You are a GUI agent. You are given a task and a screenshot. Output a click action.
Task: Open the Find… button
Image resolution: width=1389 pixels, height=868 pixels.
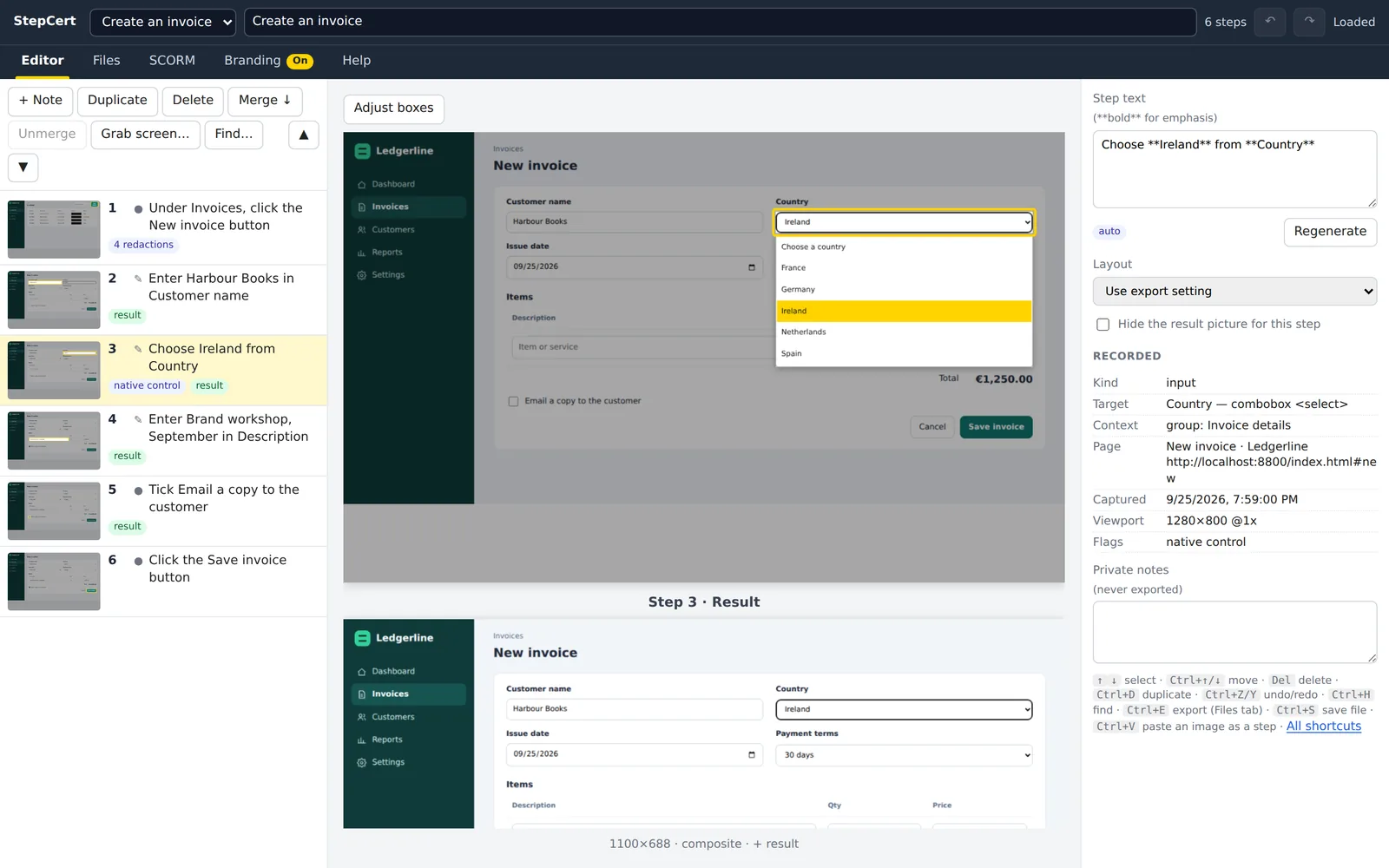[x=234, y=135]
